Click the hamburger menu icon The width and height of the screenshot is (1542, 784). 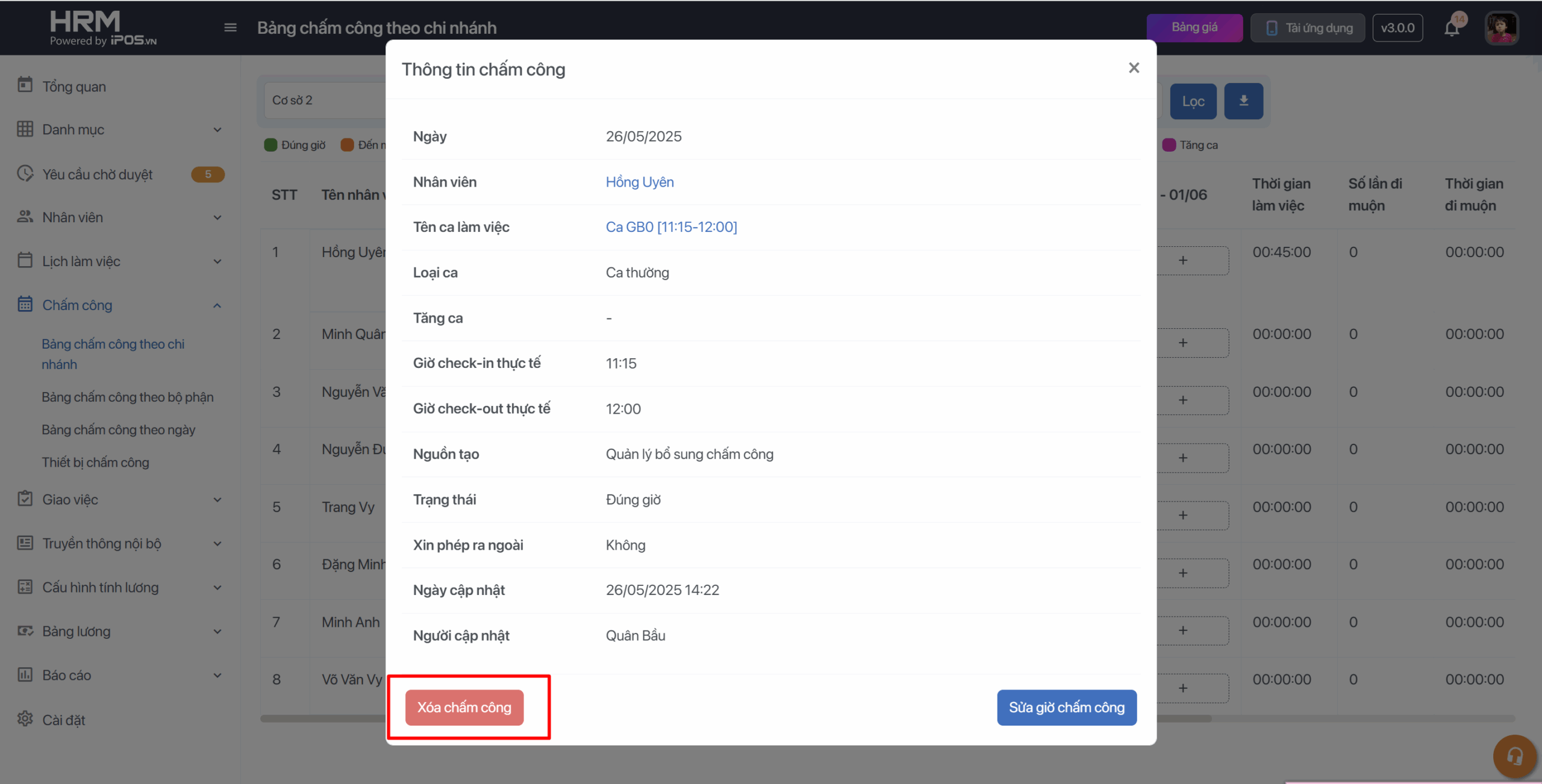point(230,28)
